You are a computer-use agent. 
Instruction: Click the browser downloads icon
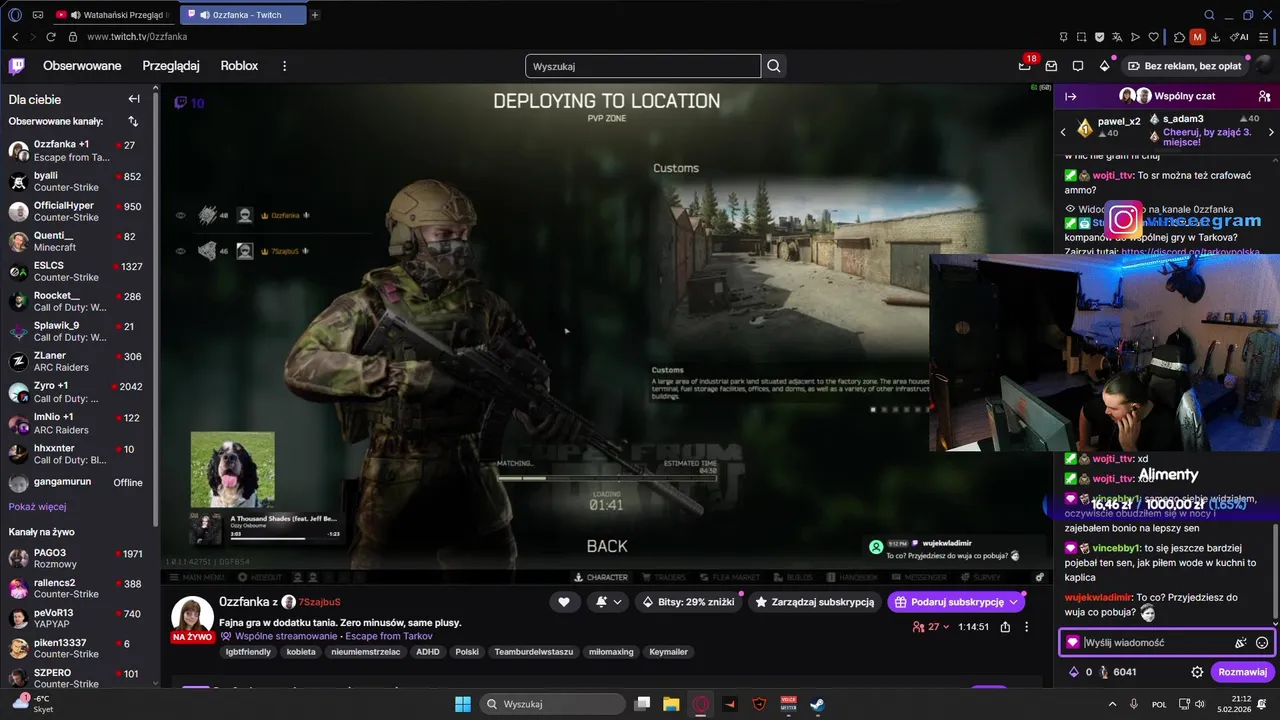[1215, 37]
